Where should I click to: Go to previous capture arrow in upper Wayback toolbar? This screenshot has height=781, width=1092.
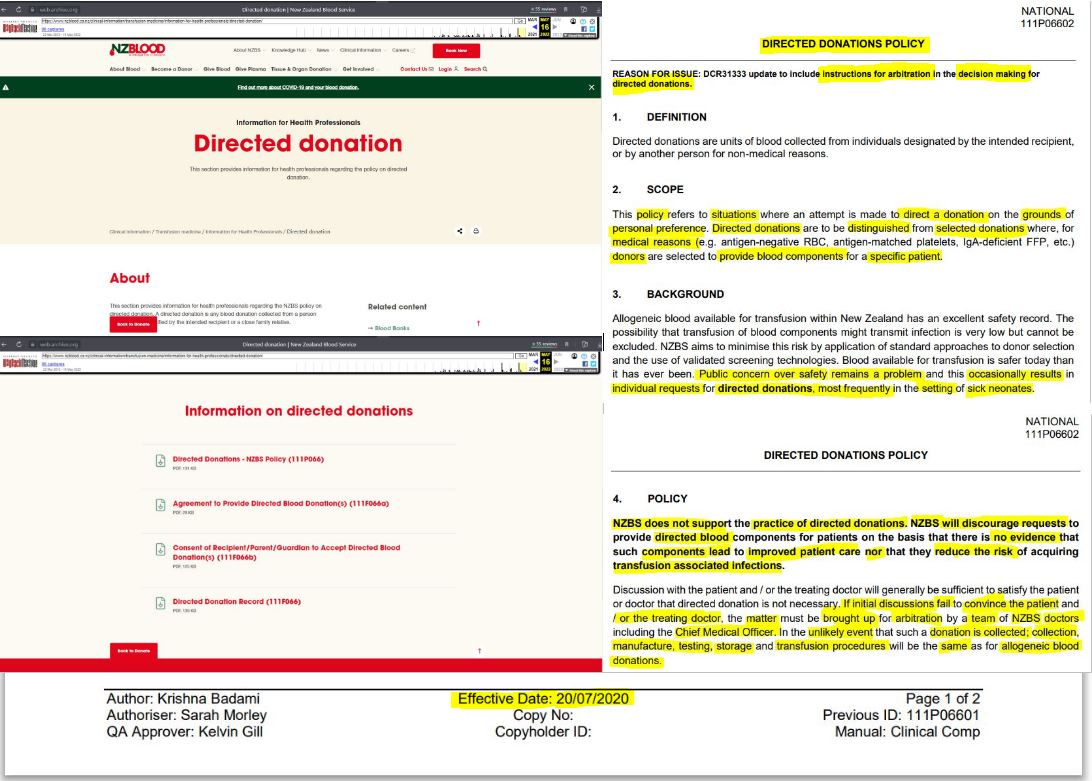click(x=535, y=27)
